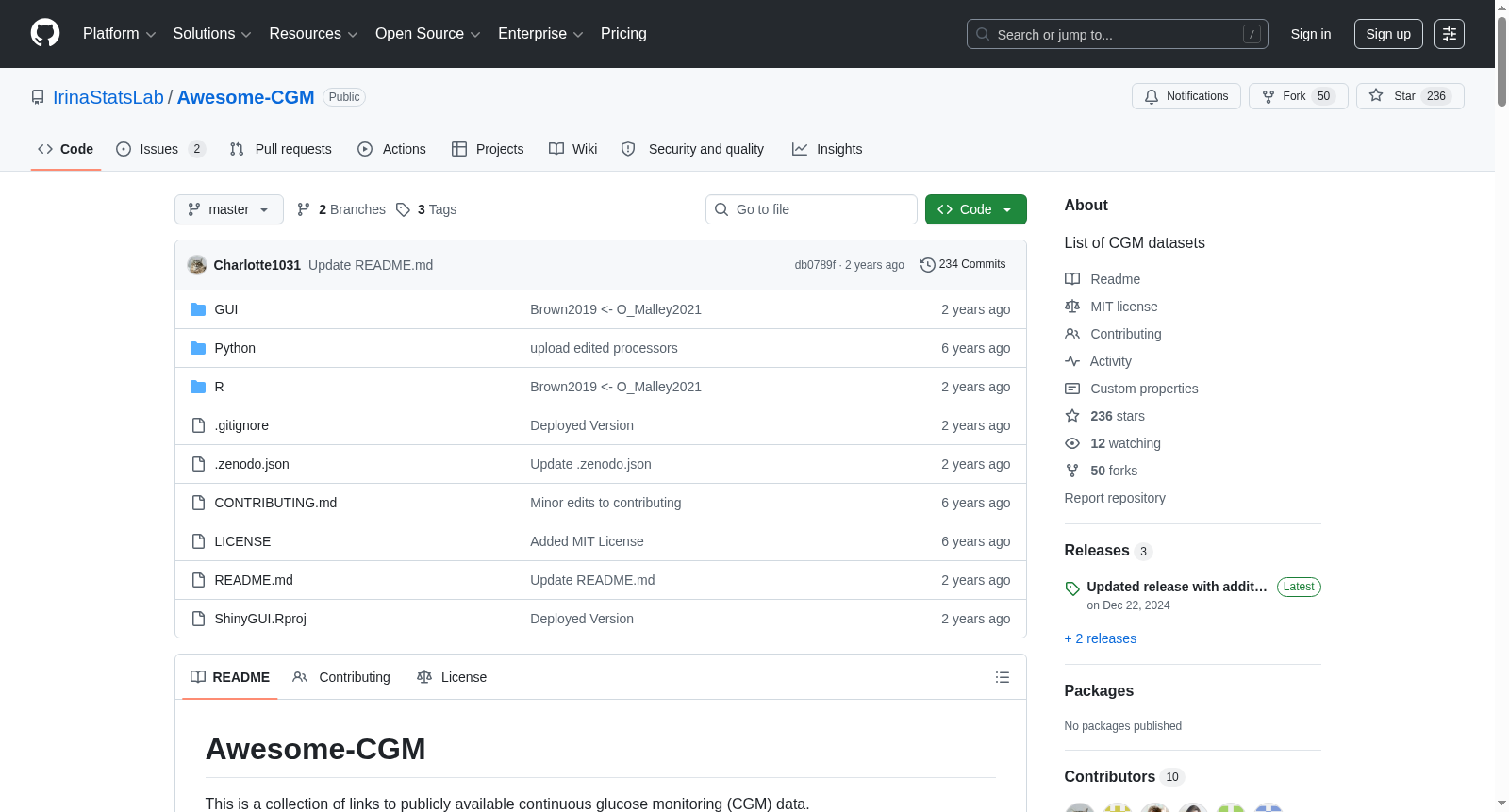The height and width of the screenshot is (812, 1509).
Task: Open the GUI folder
Action: (226, 309)
